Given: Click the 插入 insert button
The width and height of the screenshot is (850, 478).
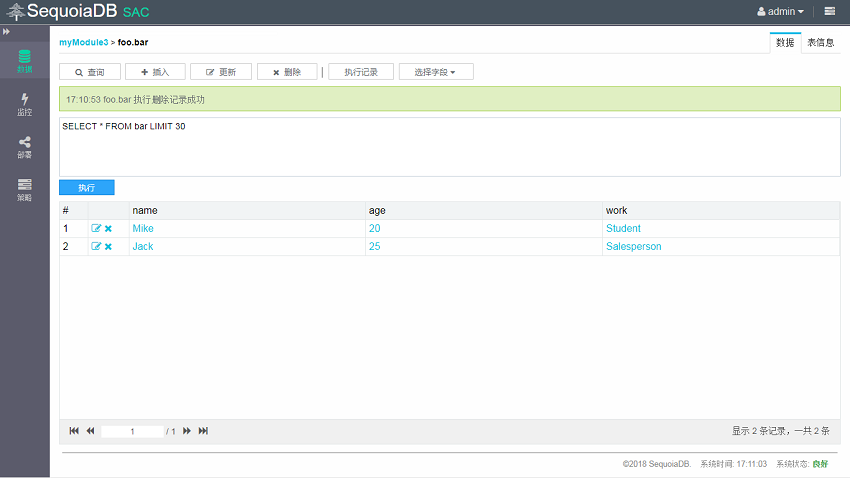Looking at the screenshot, I should 155,72.
